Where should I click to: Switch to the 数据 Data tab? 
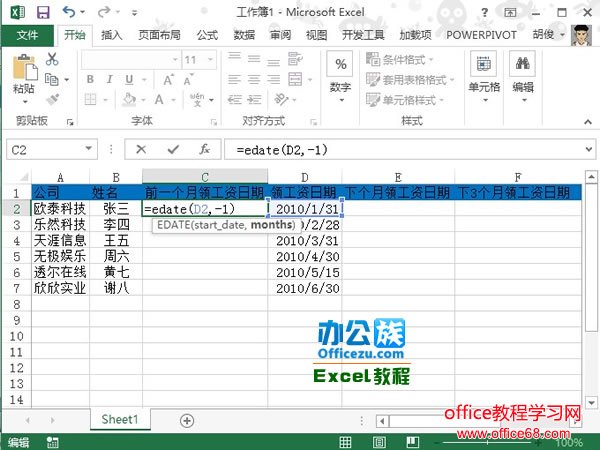[x=244, y=35]
